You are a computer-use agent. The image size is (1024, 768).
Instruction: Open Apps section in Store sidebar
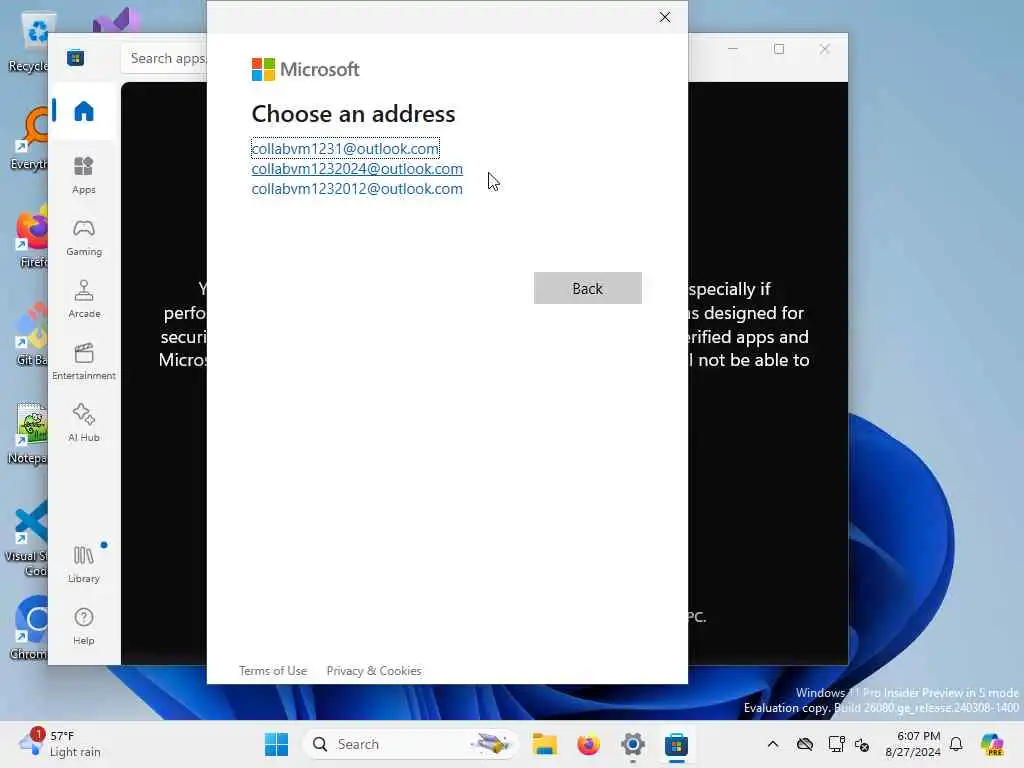pyautogui.click(x=84, y=175)
